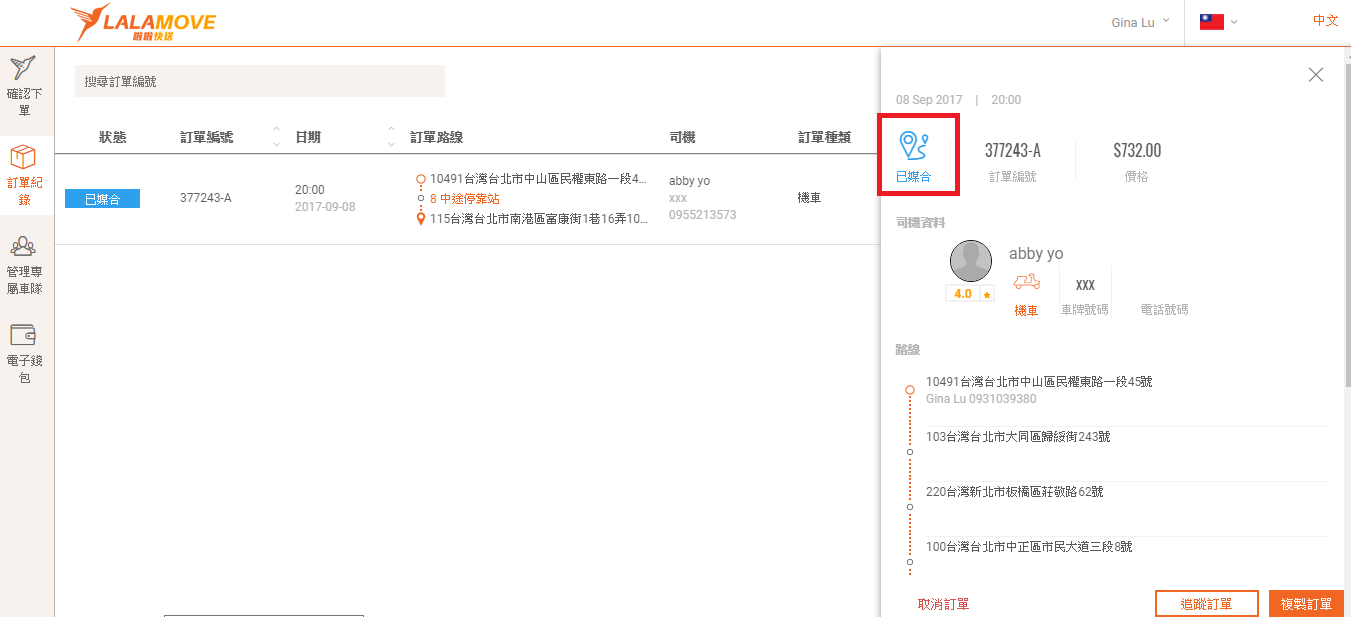The width and height of the screenshot is (1351, 617).
Task: Open the 電子錢包 wallet icon
Action: [24, 335]
